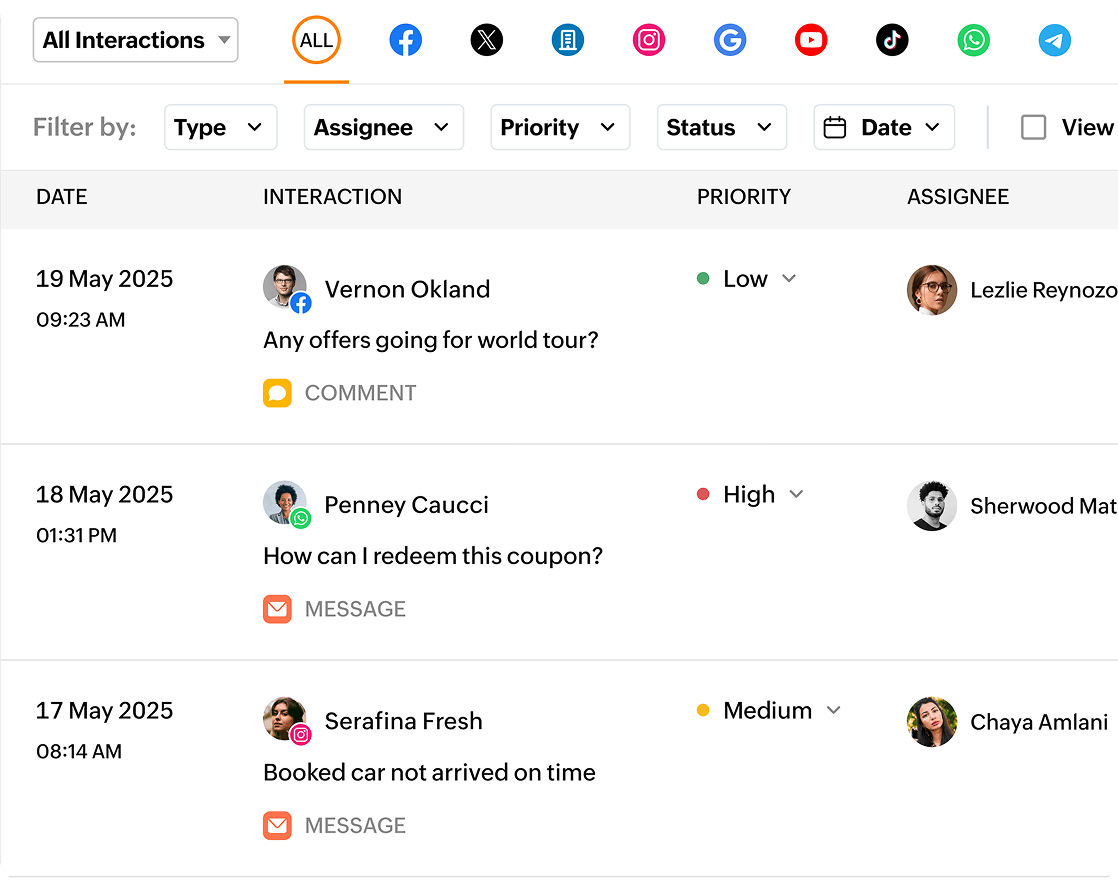The height and width of the screenshot is (880, 1118).
Task: Open the WhatsApp interactions channel
Action: (973, 40)
